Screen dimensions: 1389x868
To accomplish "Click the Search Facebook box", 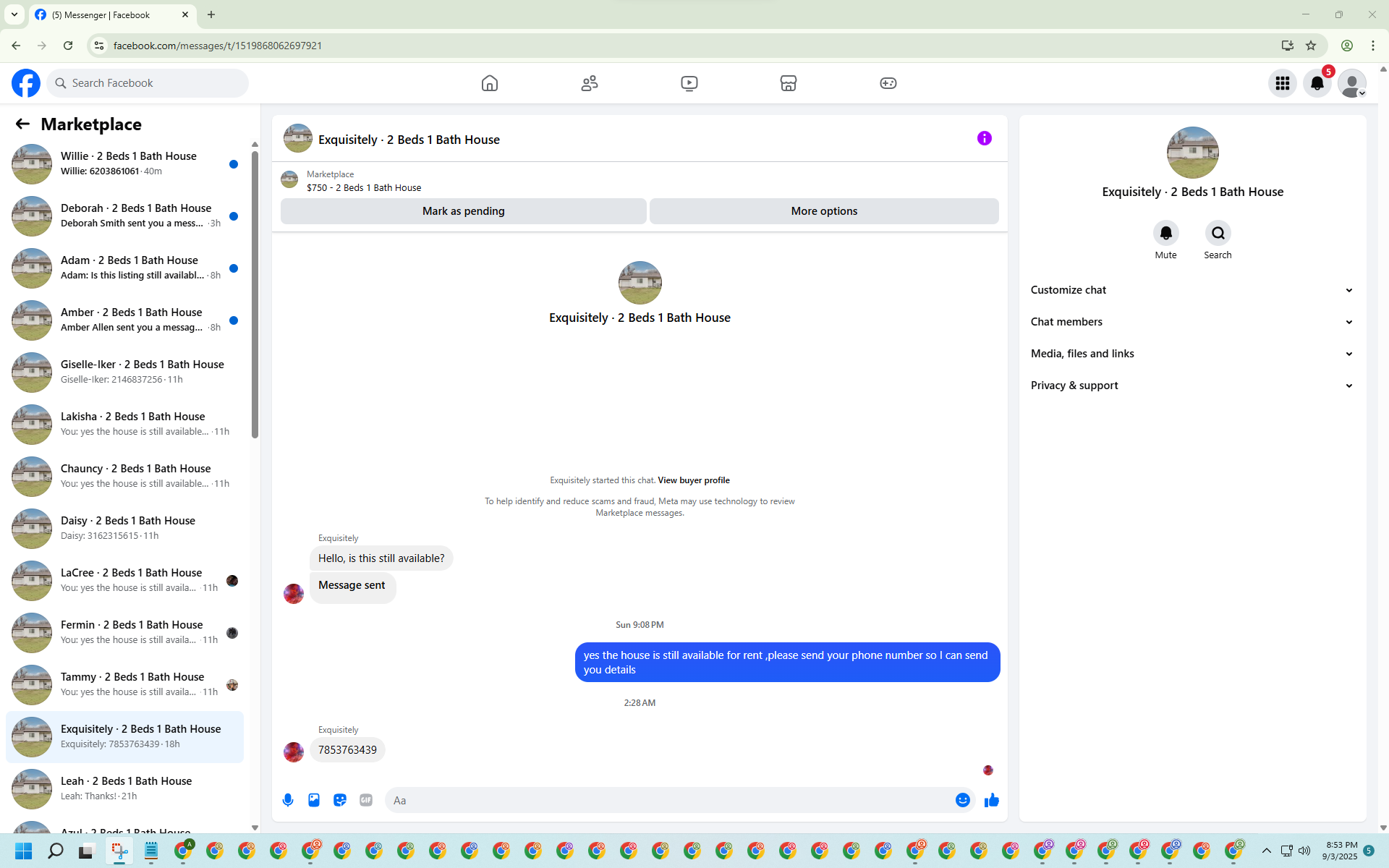I will pos(148,83).
